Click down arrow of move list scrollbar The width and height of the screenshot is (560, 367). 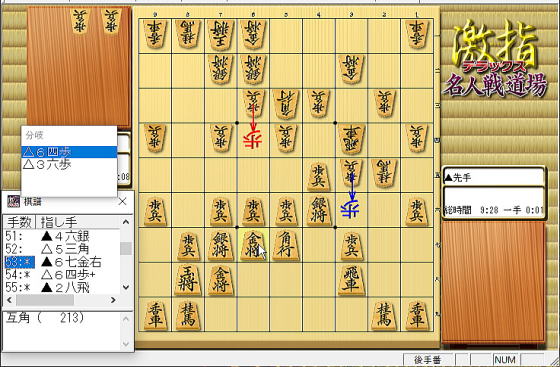pyautogui.click(x=126, y=287)
